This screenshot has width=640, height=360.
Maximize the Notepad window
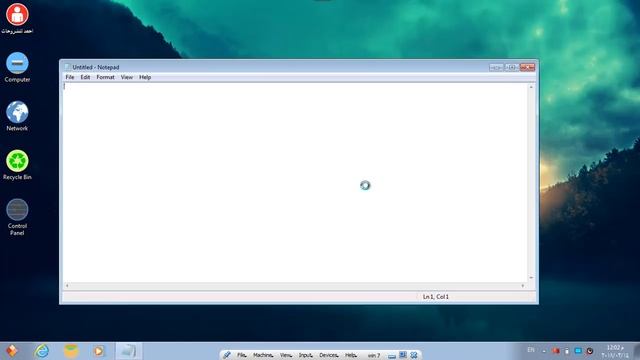511,67
